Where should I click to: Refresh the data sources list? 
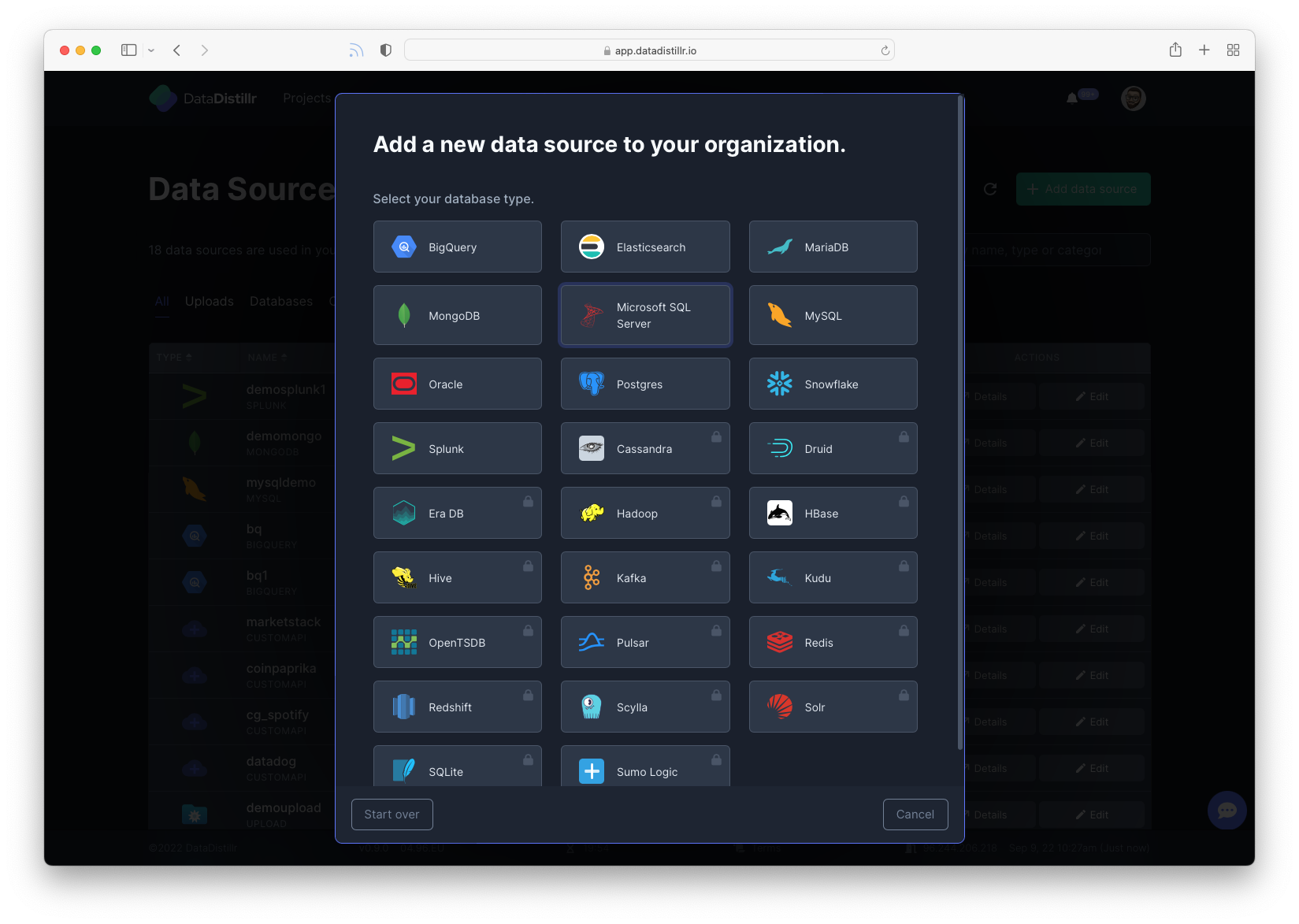pos(990,189)
